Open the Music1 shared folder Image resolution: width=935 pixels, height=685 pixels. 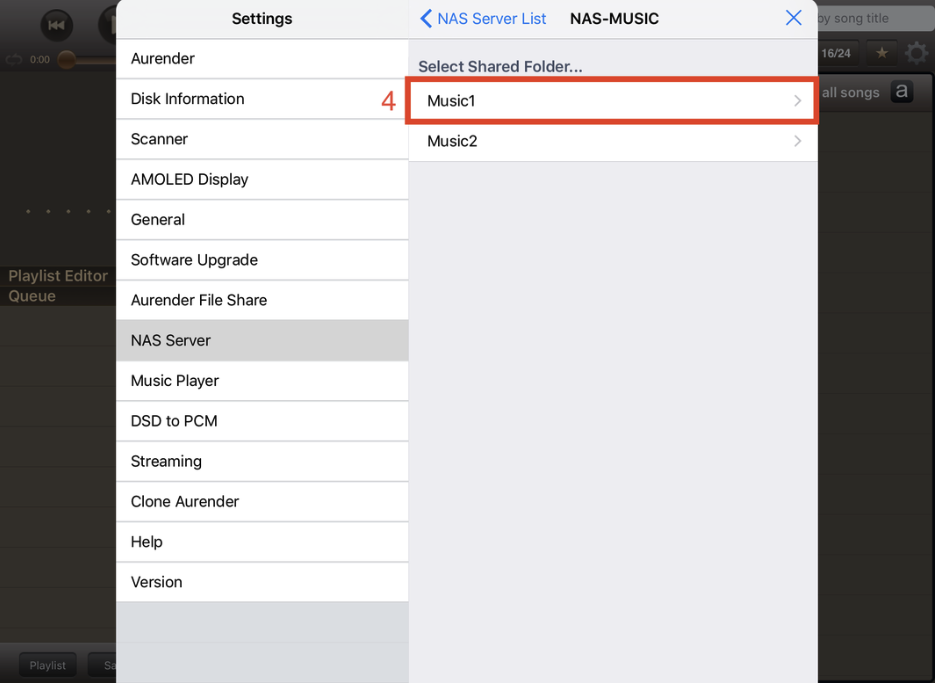pos(612,101)
